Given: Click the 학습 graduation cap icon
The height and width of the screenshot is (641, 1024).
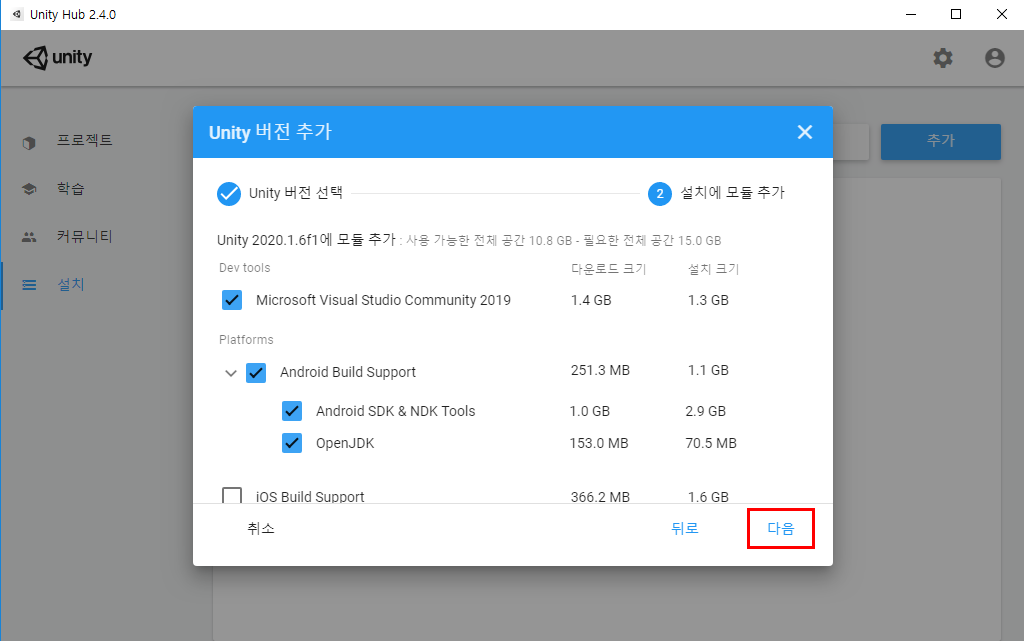Looking at the screenshot, I should pyautogui.click(x=29, y=189).
